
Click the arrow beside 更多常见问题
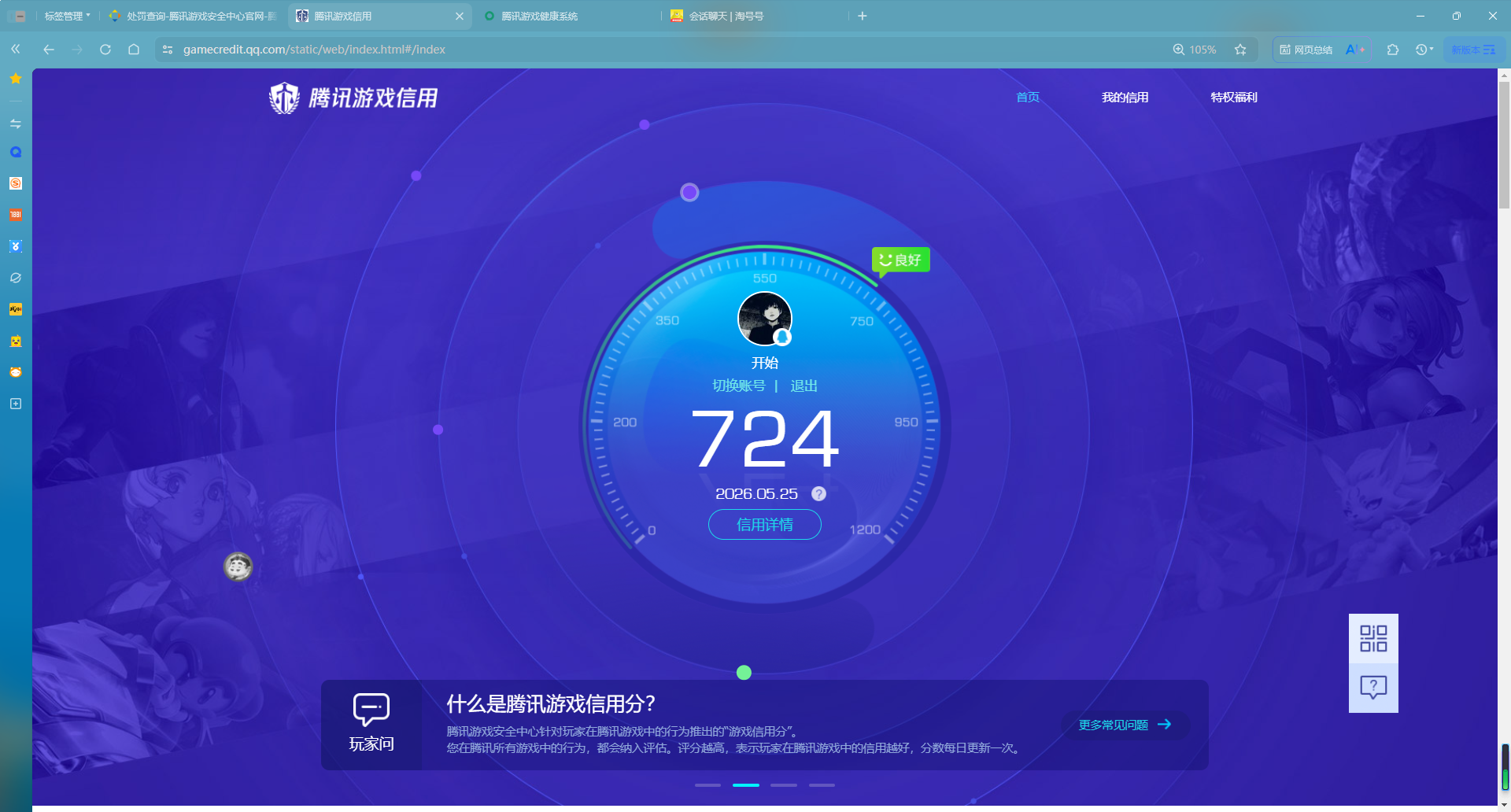click(x=1165, y=725)
